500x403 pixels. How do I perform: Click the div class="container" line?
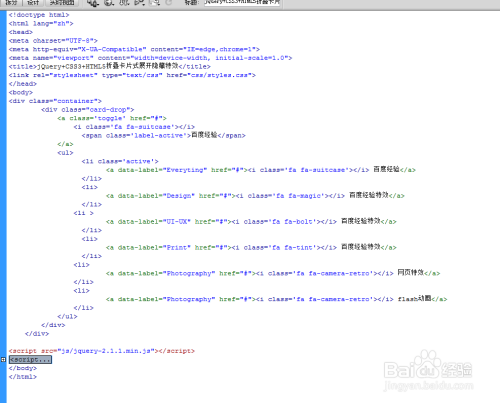coord(55,101)
